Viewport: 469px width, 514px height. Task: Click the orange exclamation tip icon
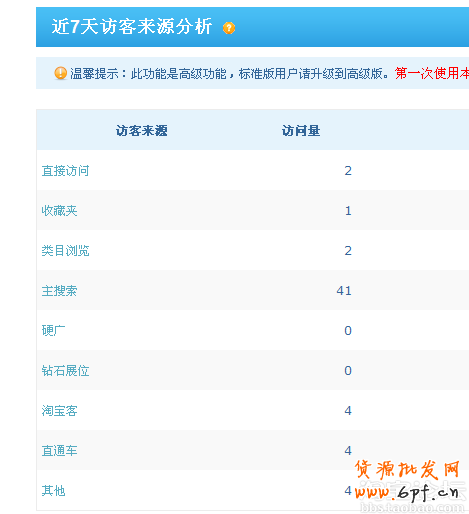coord(60,73)
